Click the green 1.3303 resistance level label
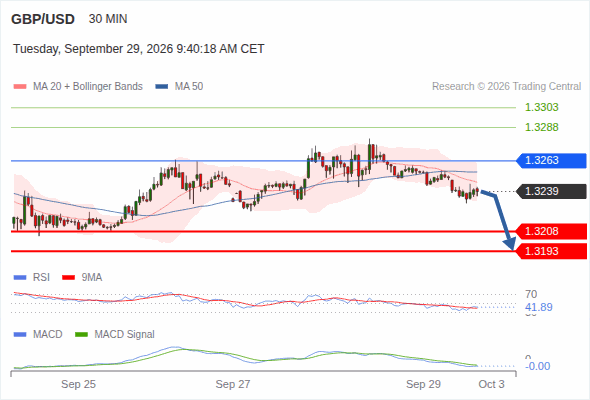The image size is (590, 400). 541,107
